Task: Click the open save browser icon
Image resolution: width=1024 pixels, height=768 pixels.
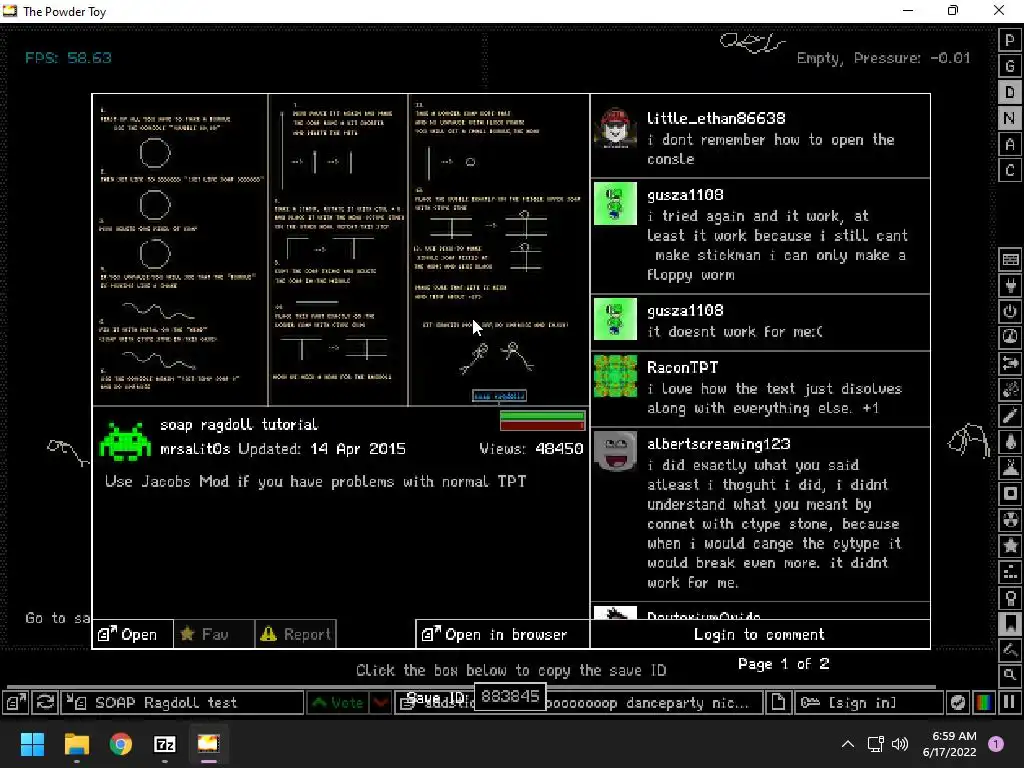Action: coord(16,703)
